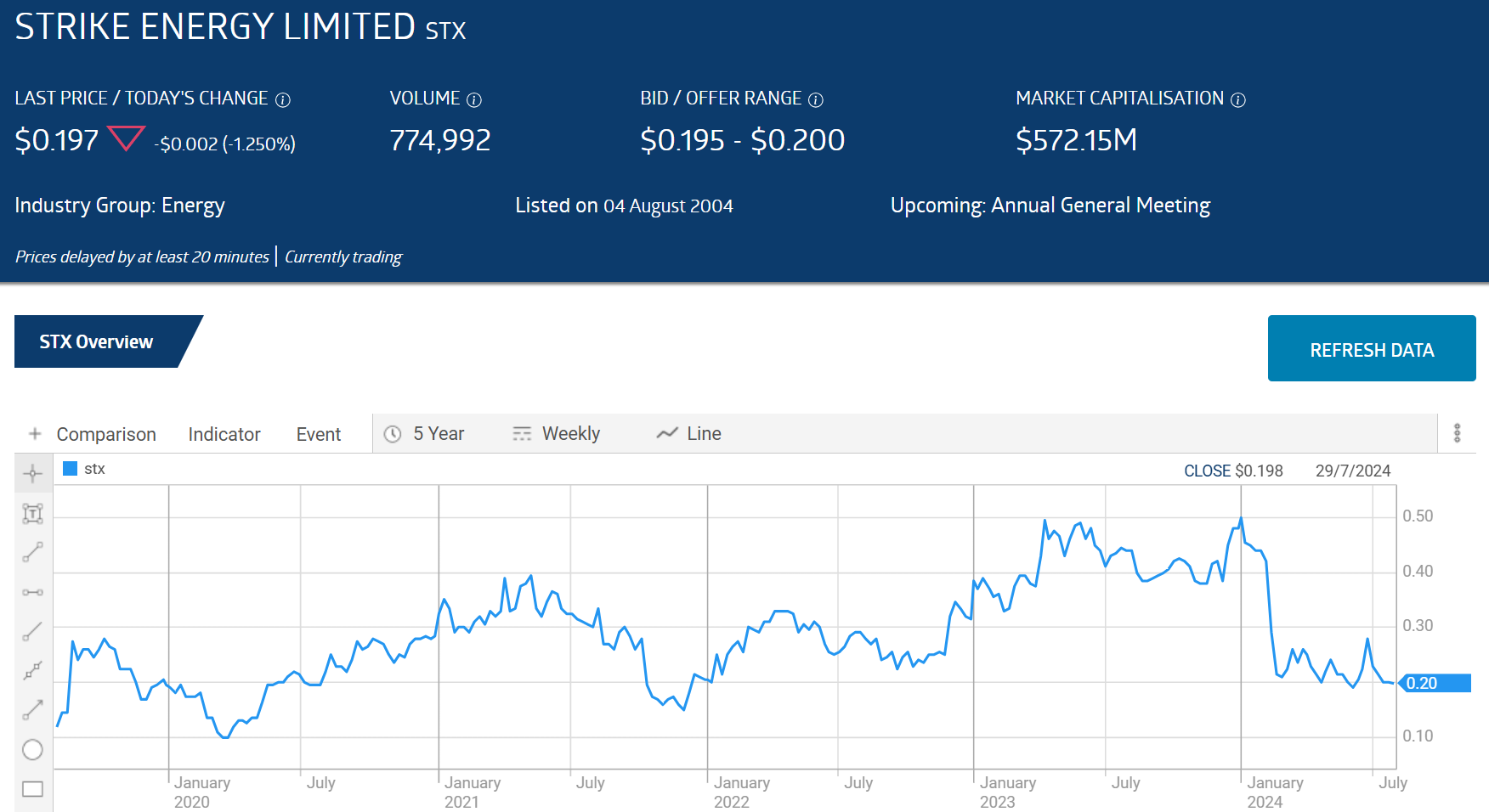Click the 0.30 price axis label

click(1418, 625)
